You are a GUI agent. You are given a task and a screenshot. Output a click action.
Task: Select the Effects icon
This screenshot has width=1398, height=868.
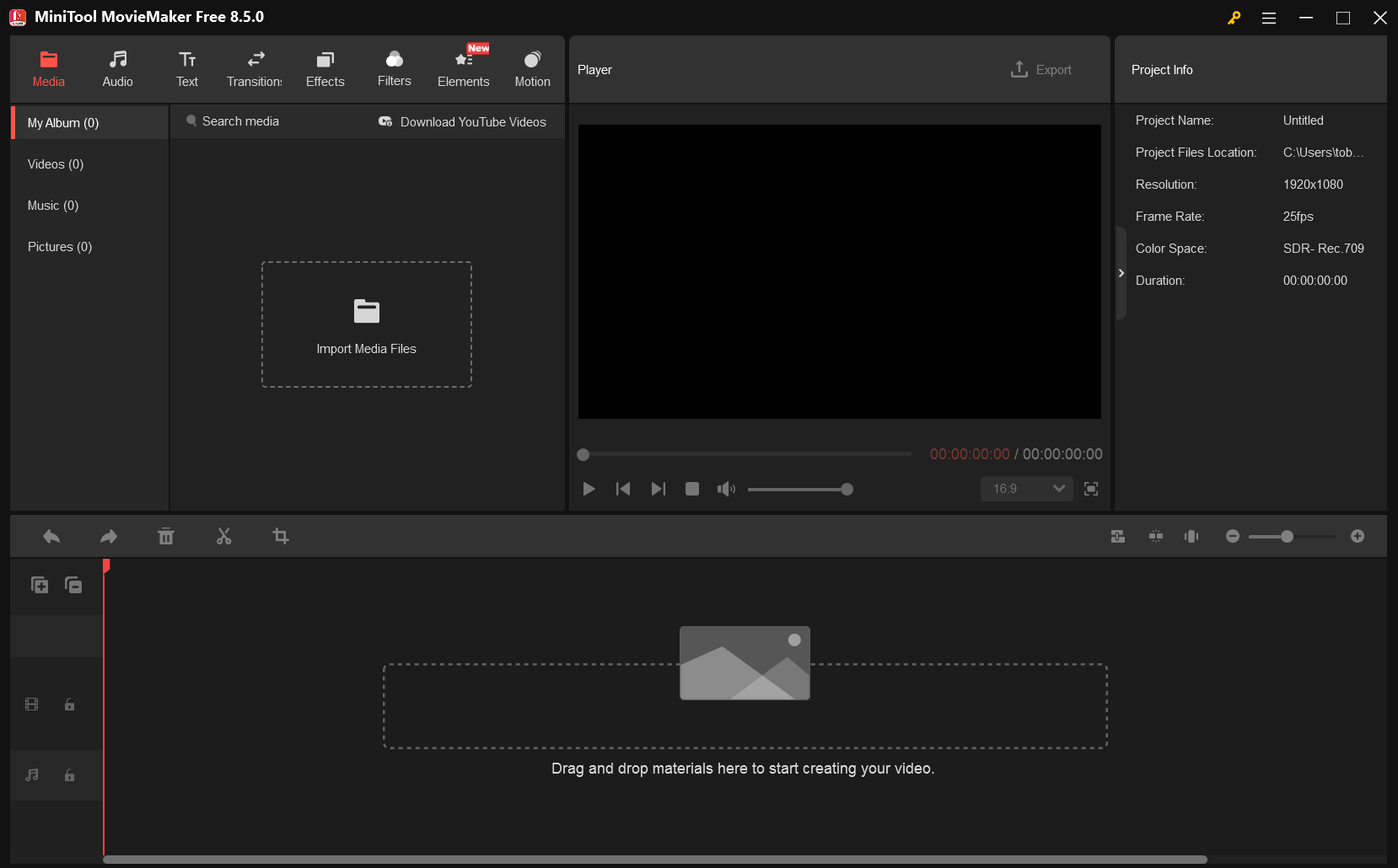(x=325, y=67)
